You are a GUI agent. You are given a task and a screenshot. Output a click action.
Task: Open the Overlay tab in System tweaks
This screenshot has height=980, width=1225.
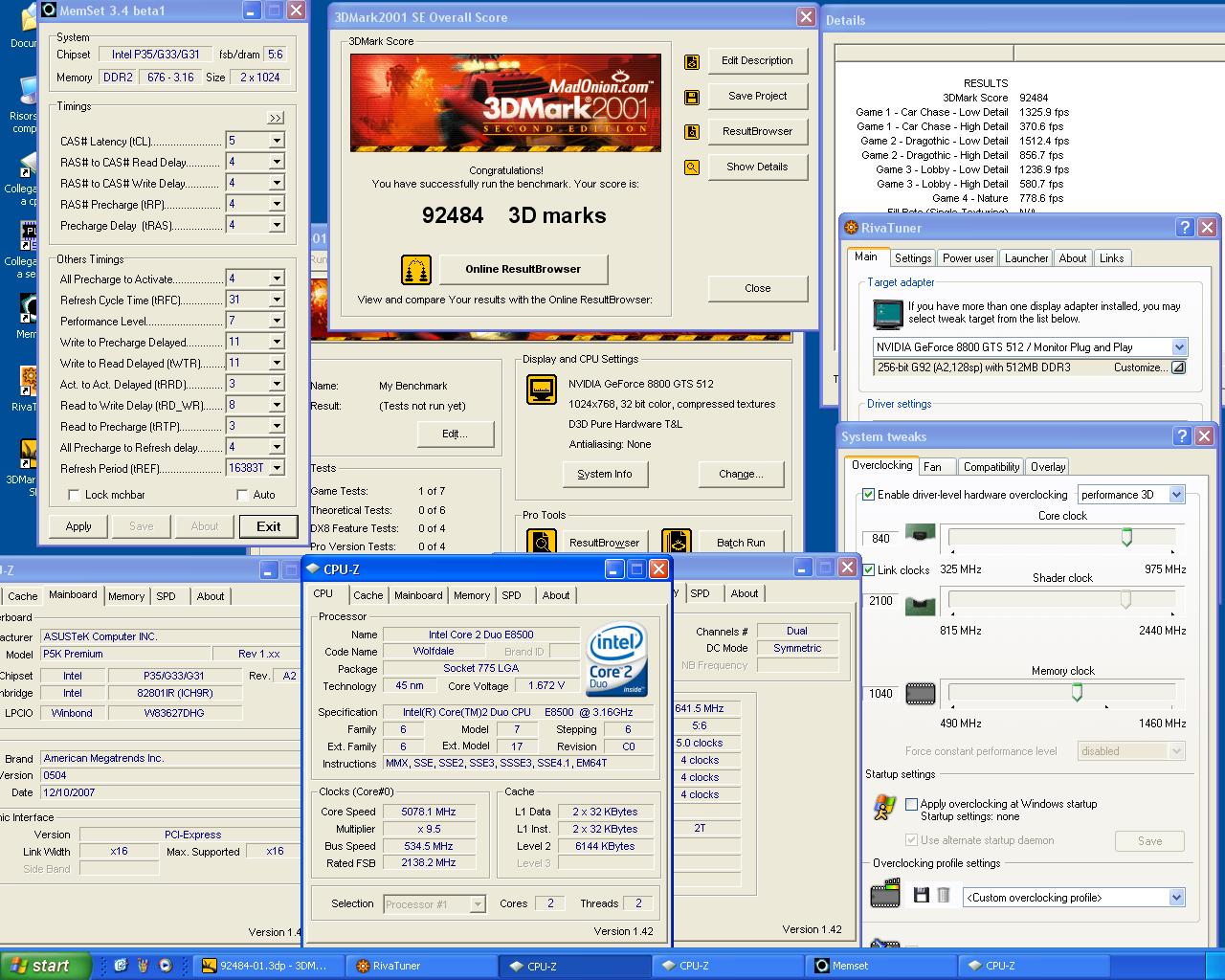point(1048,467)
